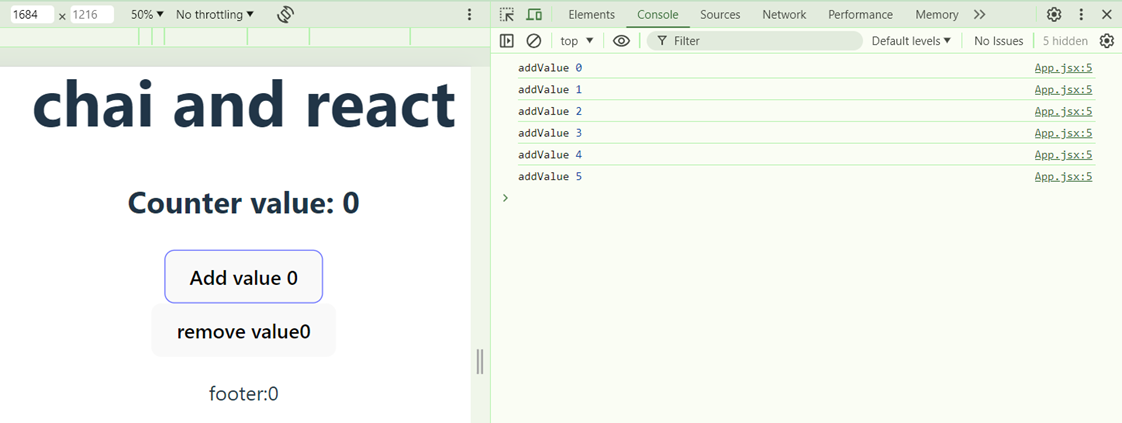Toggle the device toolbar icon
The image size is (1122, 423).
(x=534, y=14)
